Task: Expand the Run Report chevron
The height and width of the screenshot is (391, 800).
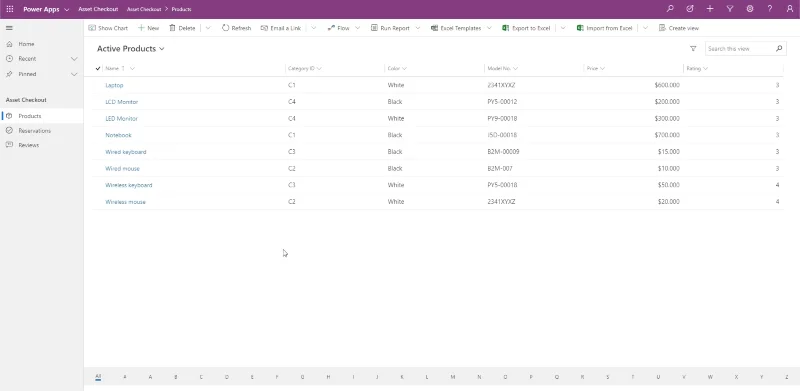Action: click(x=418, y=28)
